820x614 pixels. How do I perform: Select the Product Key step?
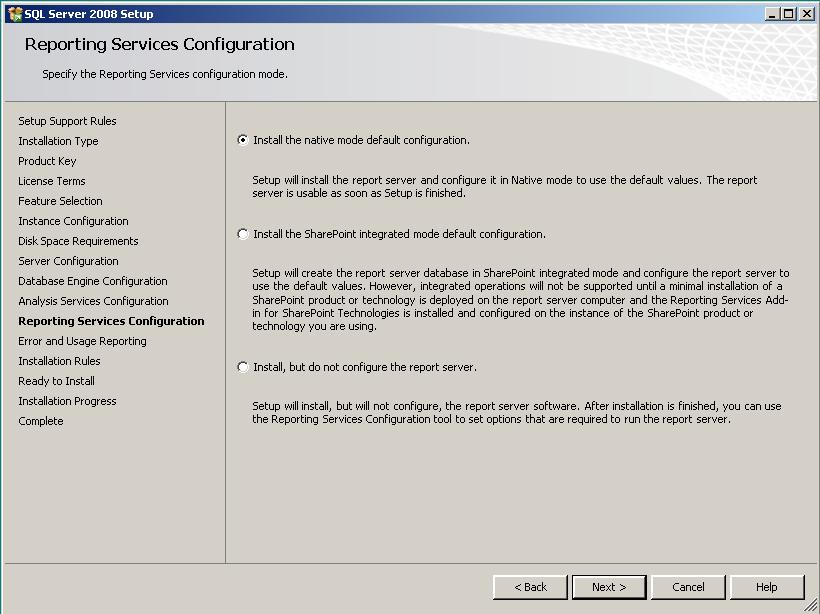pos(47,161)
